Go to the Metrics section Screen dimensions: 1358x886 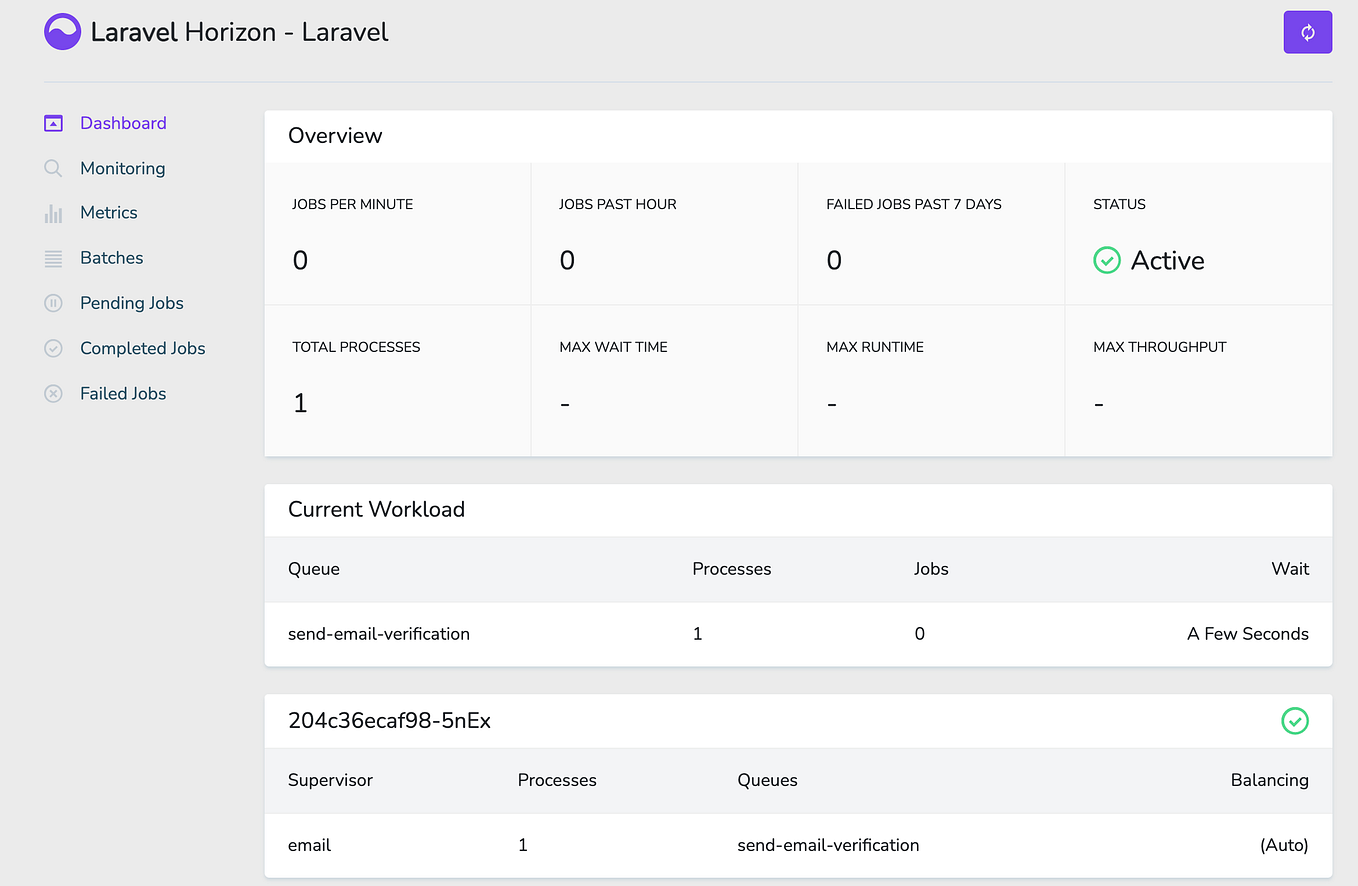(109, 213)
